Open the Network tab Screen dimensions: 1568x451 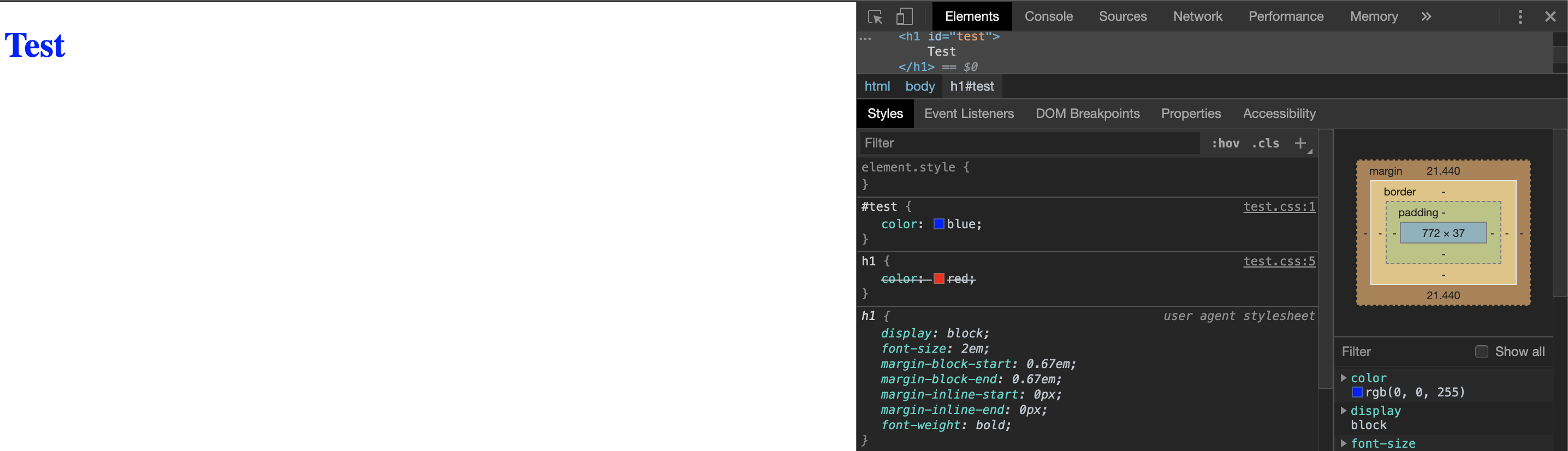click(x=1197, y=16)
